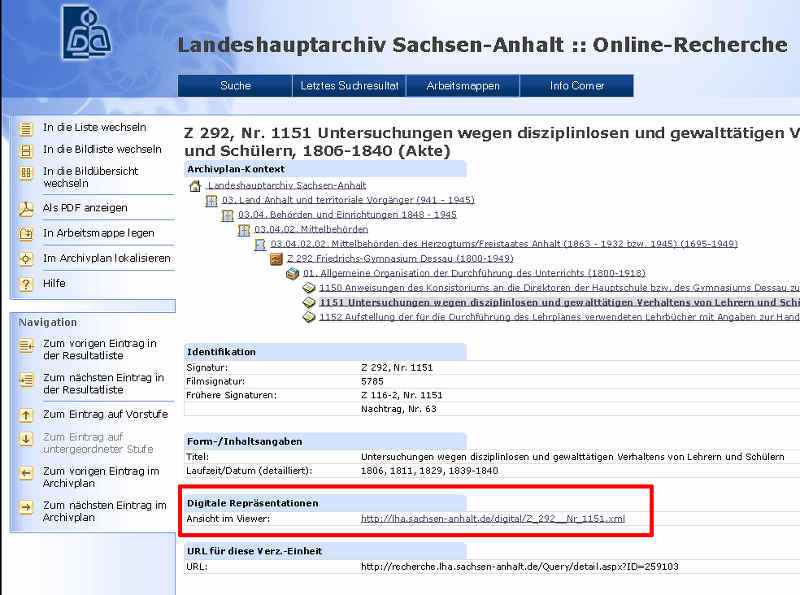Open '1151 Untersuchungen wegen disziplinlosen' entry
Screen dimensions: 800x595
[x=560, y=303]
